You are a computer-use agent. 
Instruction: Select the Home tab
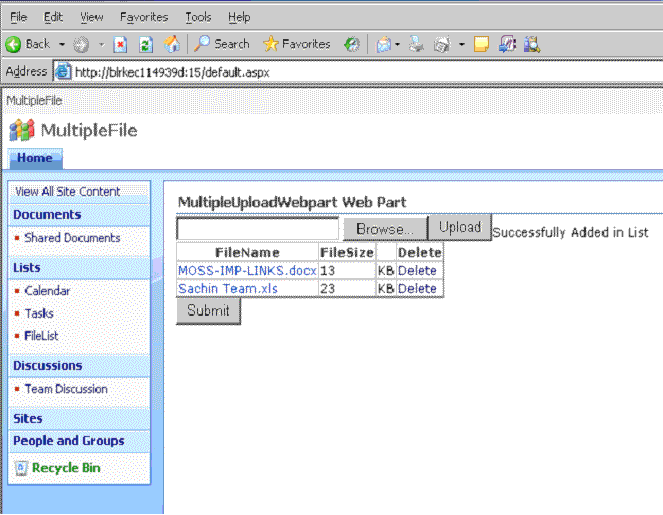35,159
